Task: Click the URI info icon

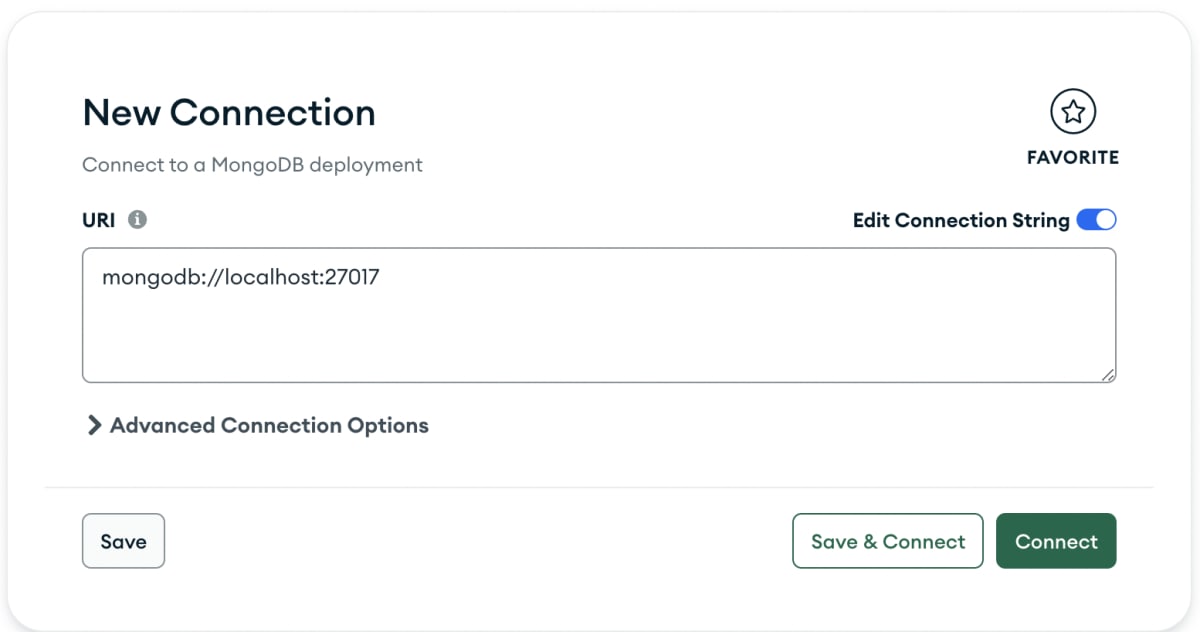Action: click(137, 220)
